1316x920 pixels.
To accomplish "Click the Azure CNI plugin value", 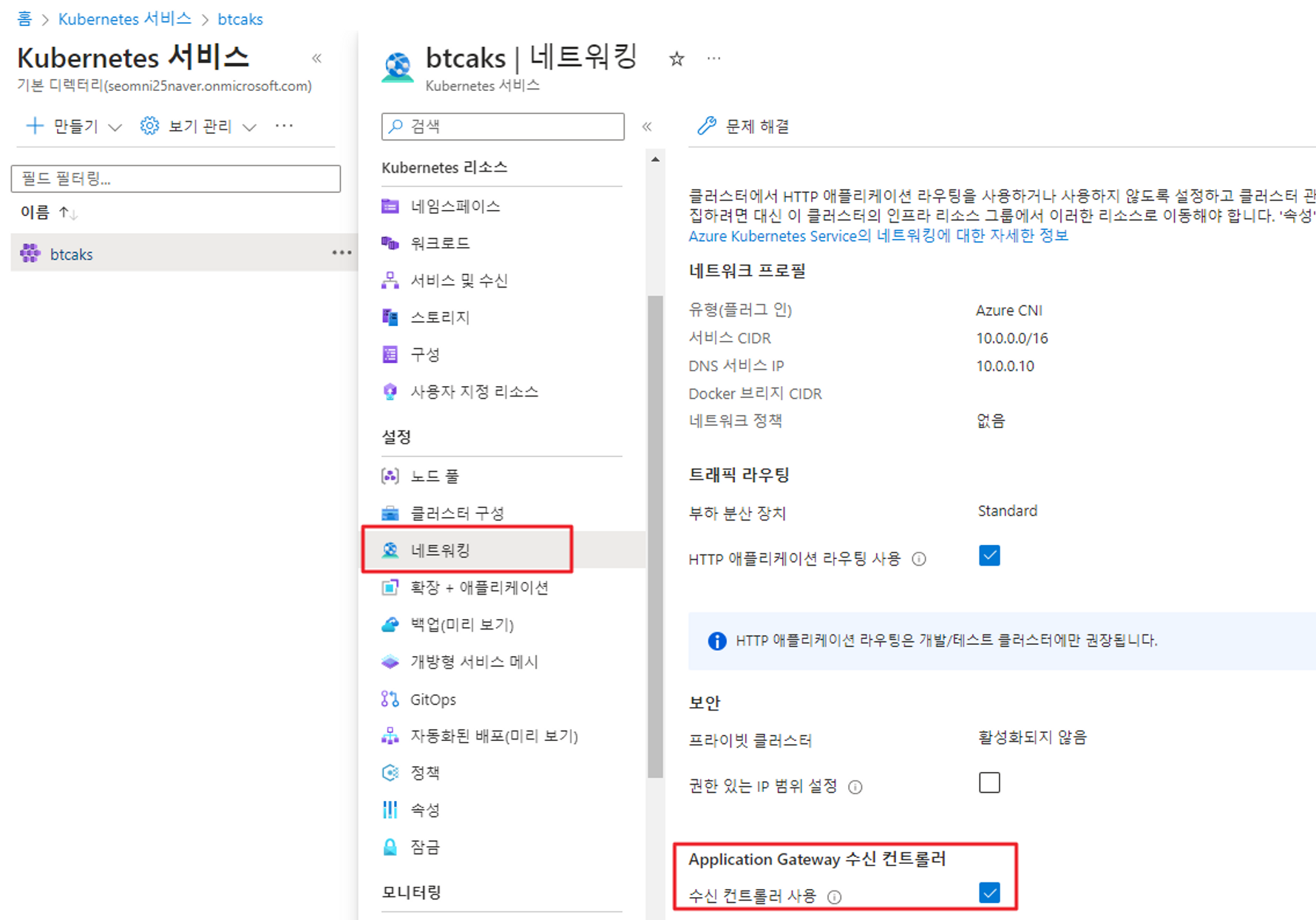I will [x=1009, y=310].
